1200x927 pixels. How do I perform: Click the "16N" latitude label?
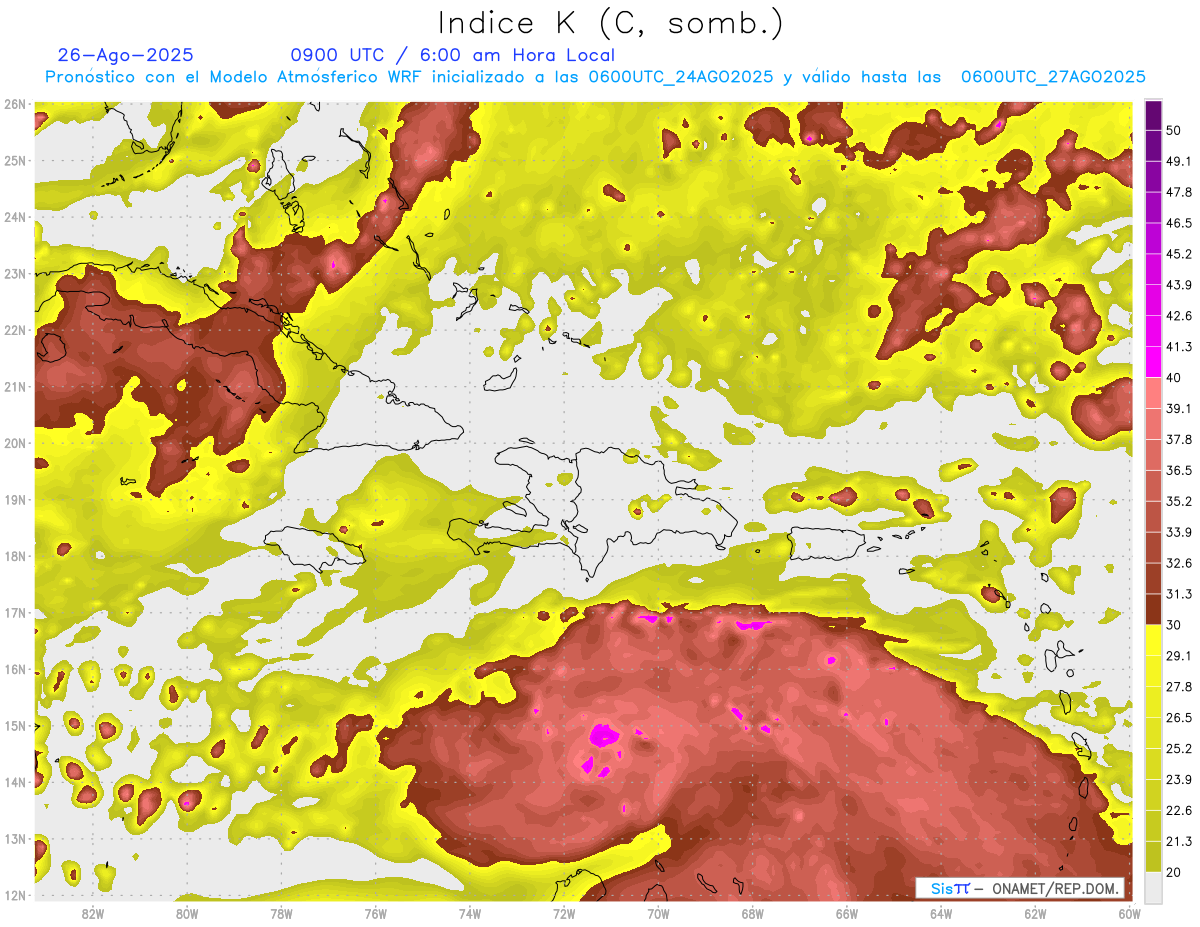pos(15,669)
